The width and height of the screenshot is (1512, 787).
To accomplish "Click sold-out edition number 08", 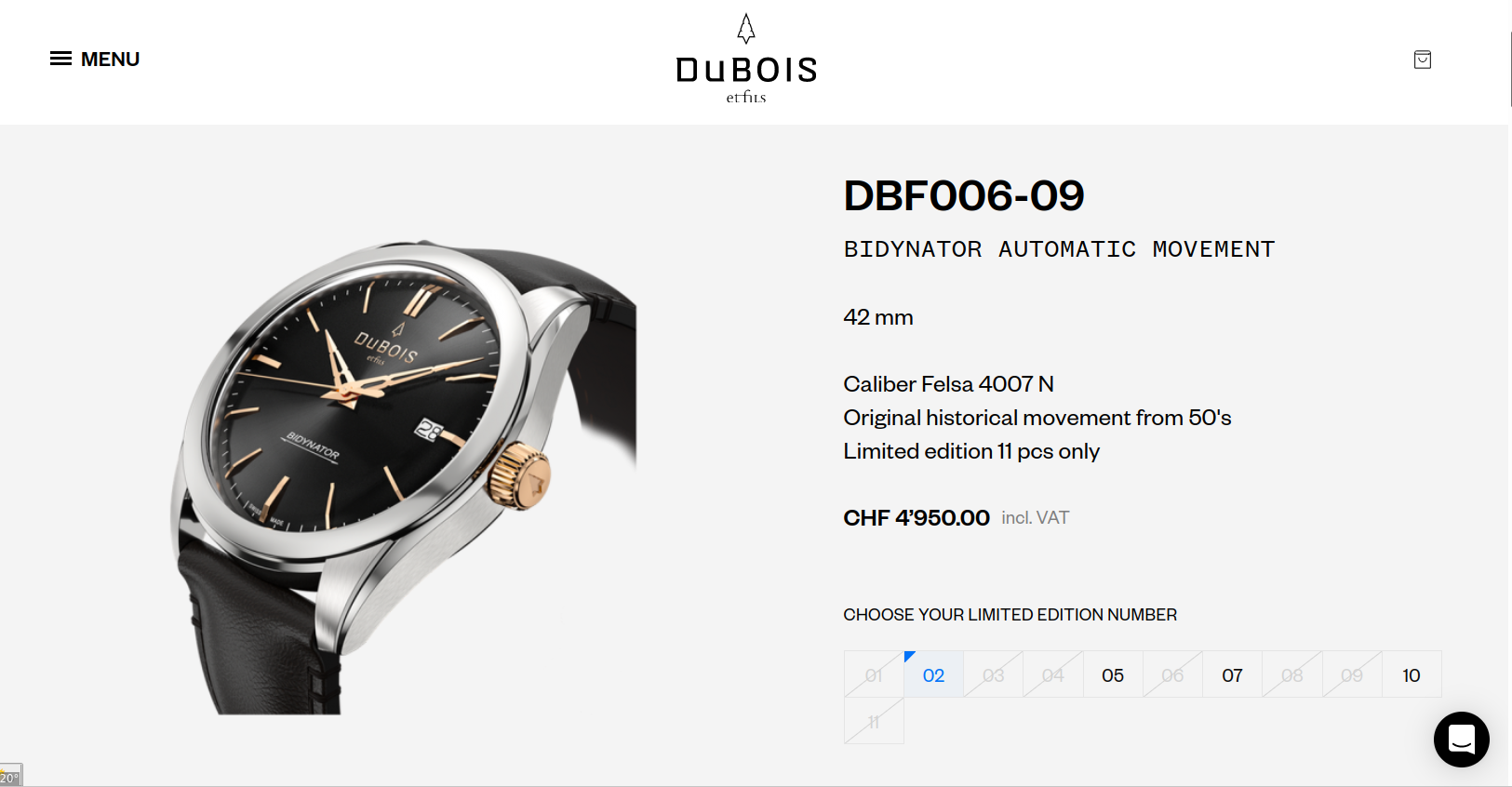I will (1291, 674).
